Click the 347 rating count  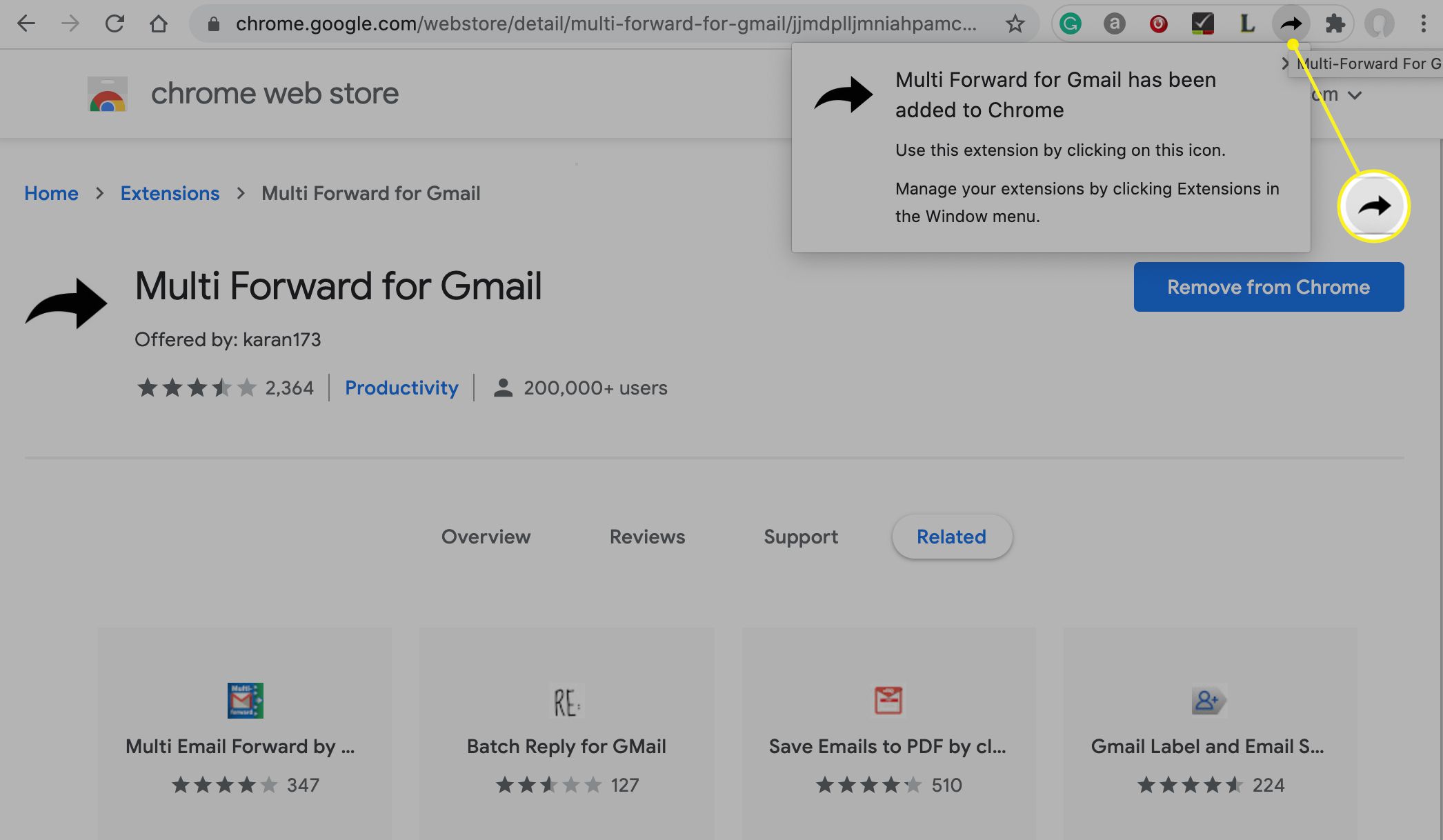click(x=303, y=785)
